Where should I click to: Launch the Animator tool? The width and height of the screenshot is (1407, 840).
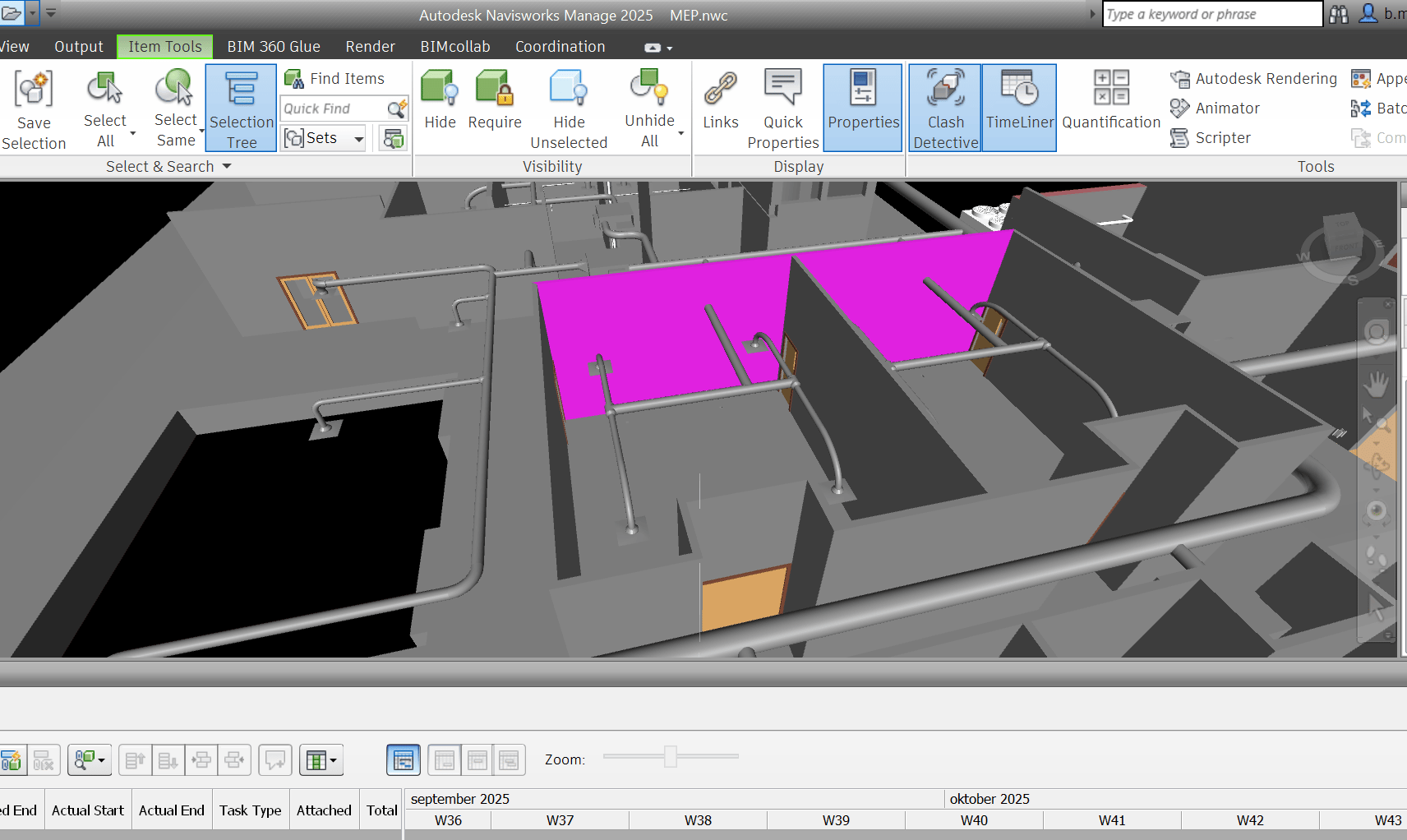coord(1216,108)
